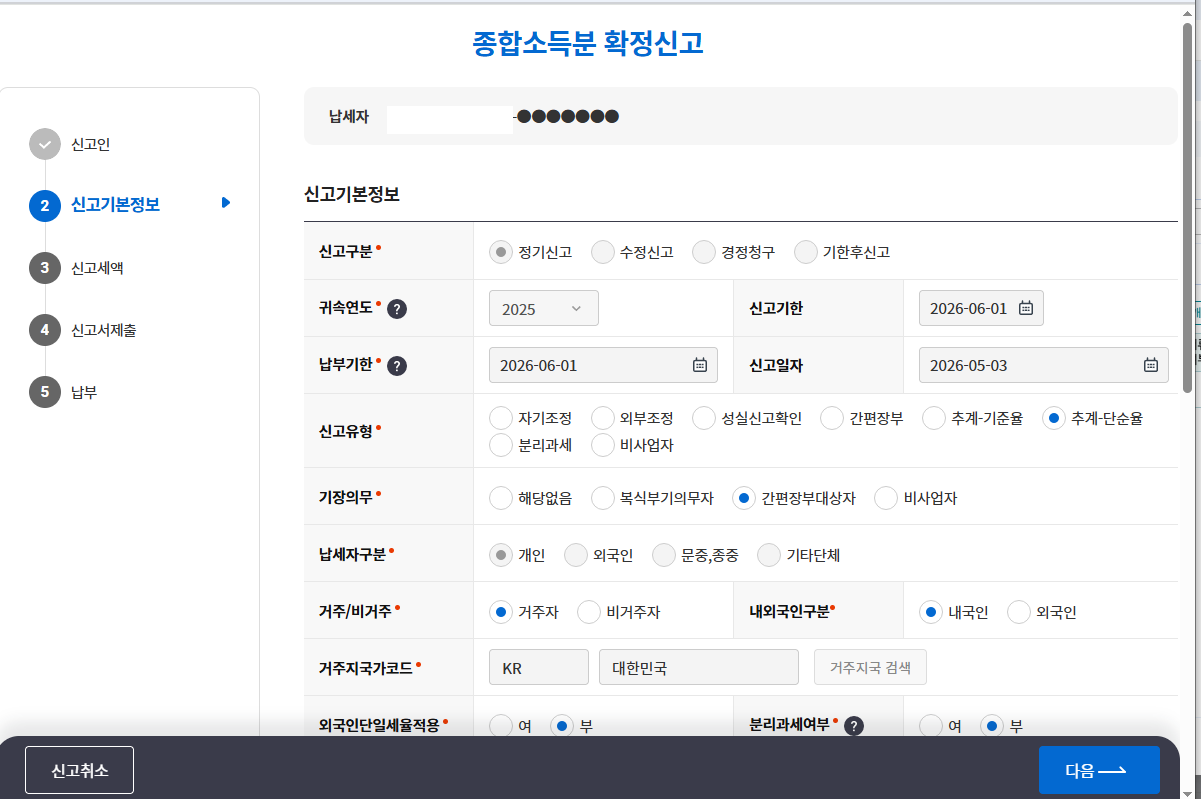Click the country name field showing 대한민국
Image resolution: width=1201 pixels, height=799 pixels.
(x=699, y=668)
